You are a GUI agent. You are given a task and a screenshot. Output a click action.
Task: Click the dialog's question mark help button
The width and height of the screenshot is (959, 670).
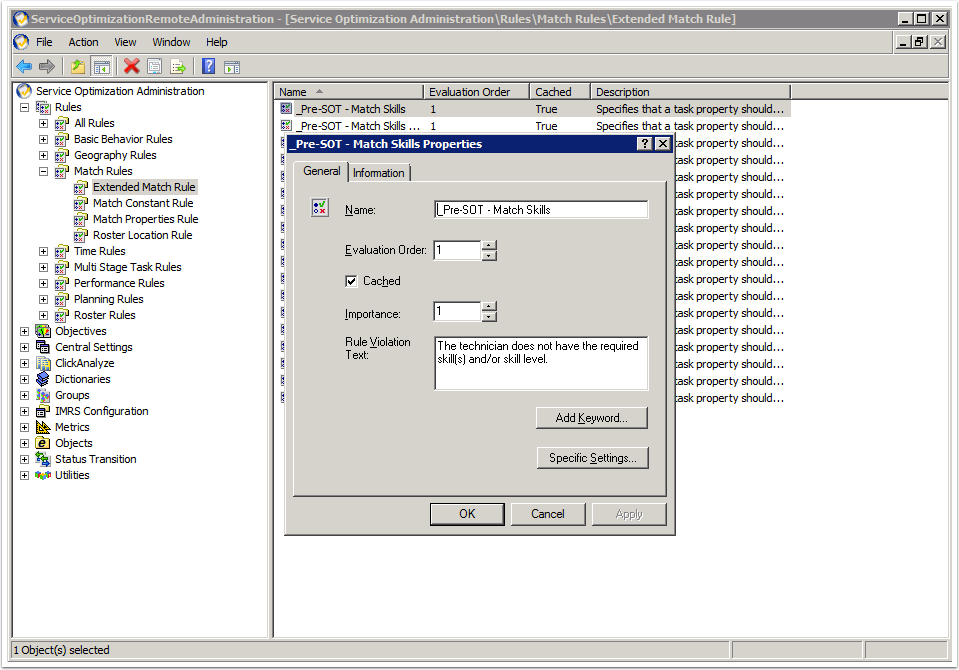[x=644, y=144]
